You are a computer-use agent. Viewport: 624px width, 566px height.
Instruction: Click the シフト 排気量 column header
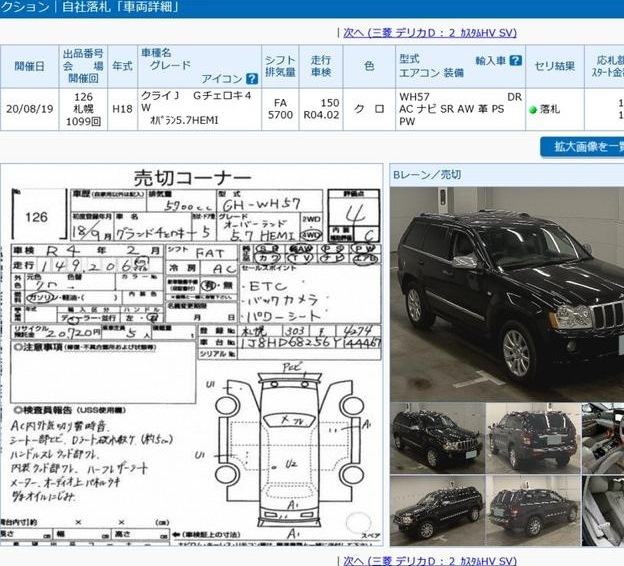(280, 66)
